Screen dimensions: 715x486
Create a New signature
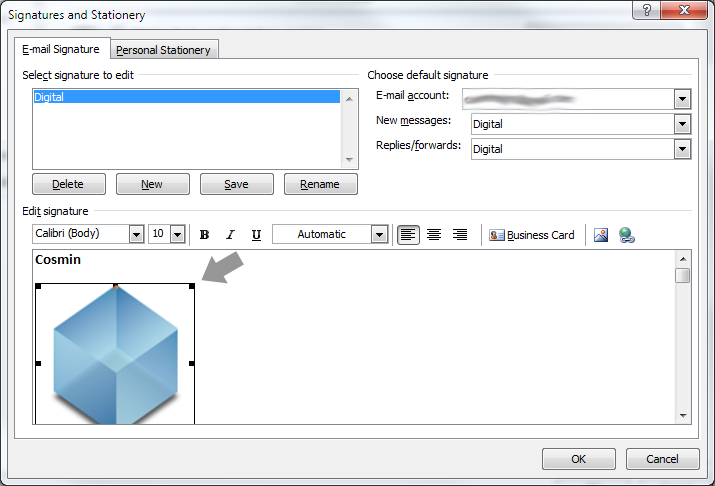click(152, 184)
